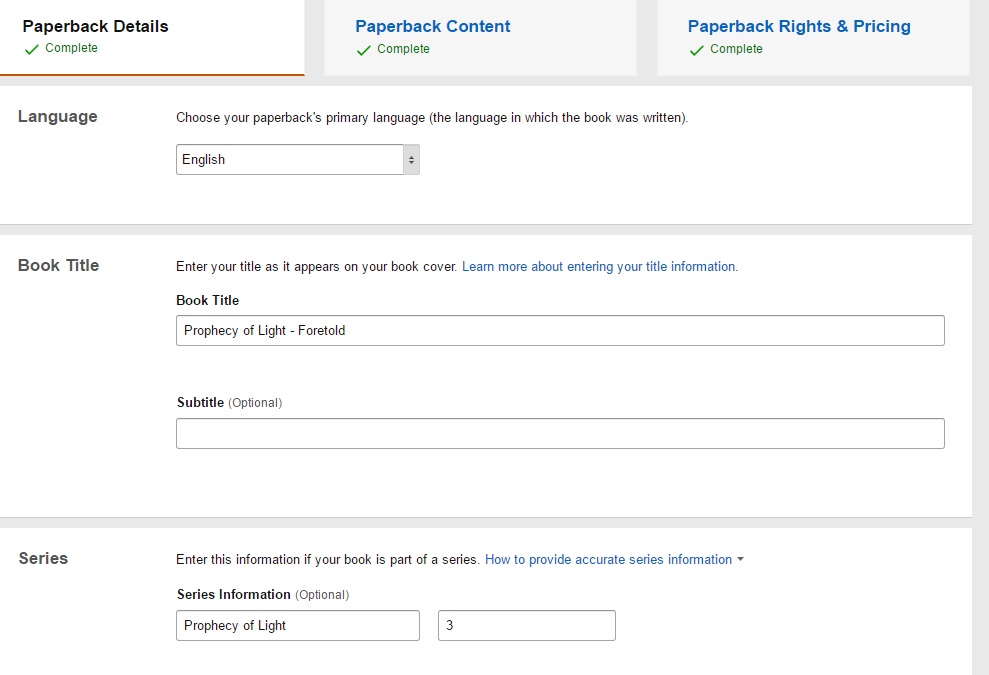The width and height of the screenshot is (989, 675).
Task: Click the green Complete checkmark under Paperback Details
Action: click(x=31, y=48)
